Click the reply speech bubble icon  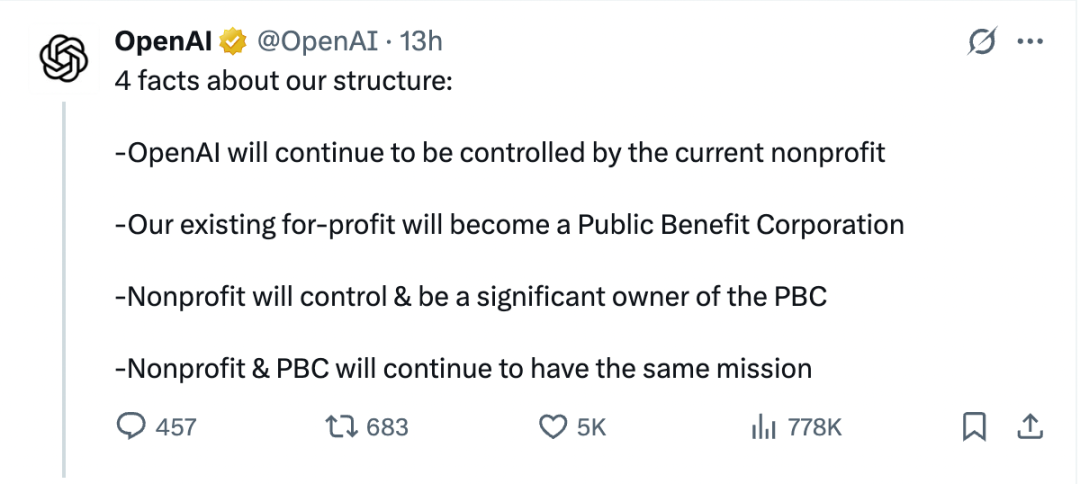[x=131, y=427]
